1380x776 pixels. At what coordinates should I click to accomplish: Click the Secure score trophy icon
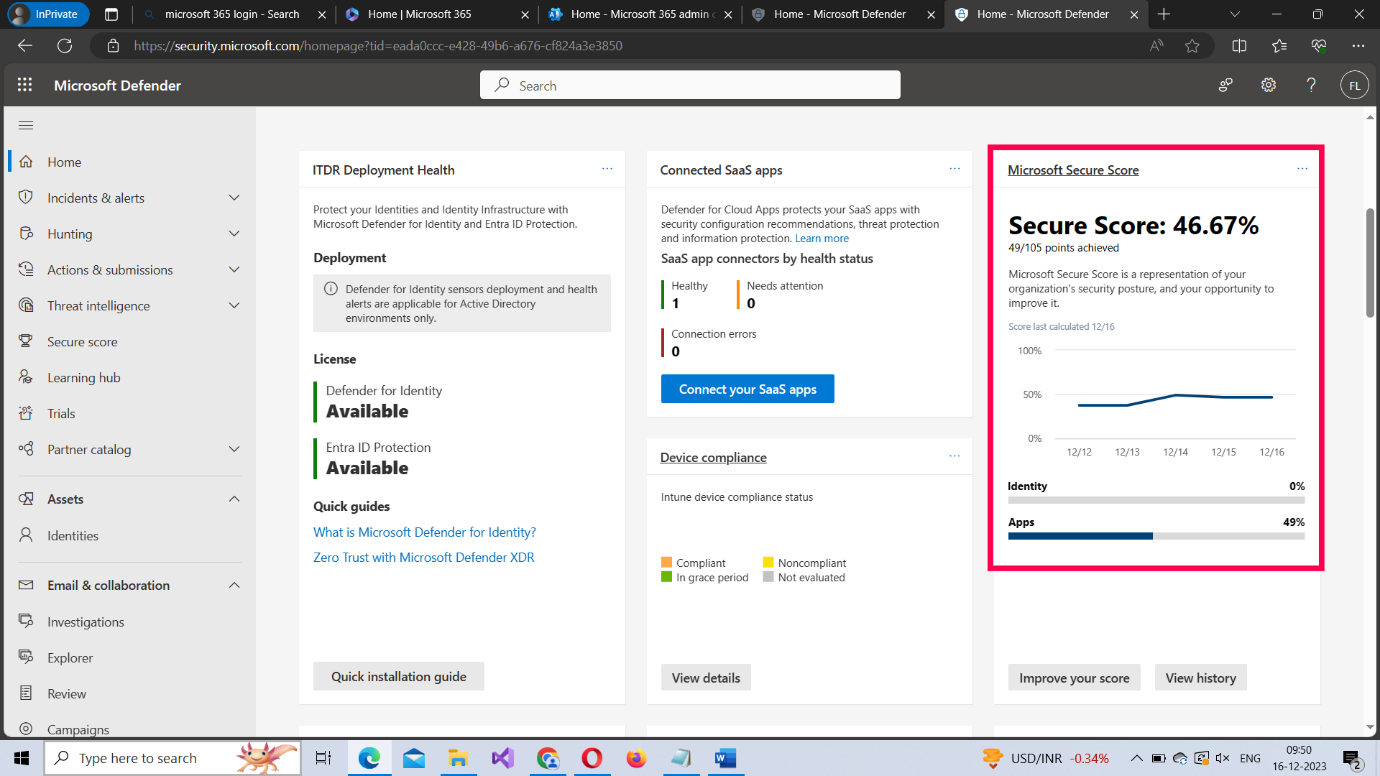(26, 341)
